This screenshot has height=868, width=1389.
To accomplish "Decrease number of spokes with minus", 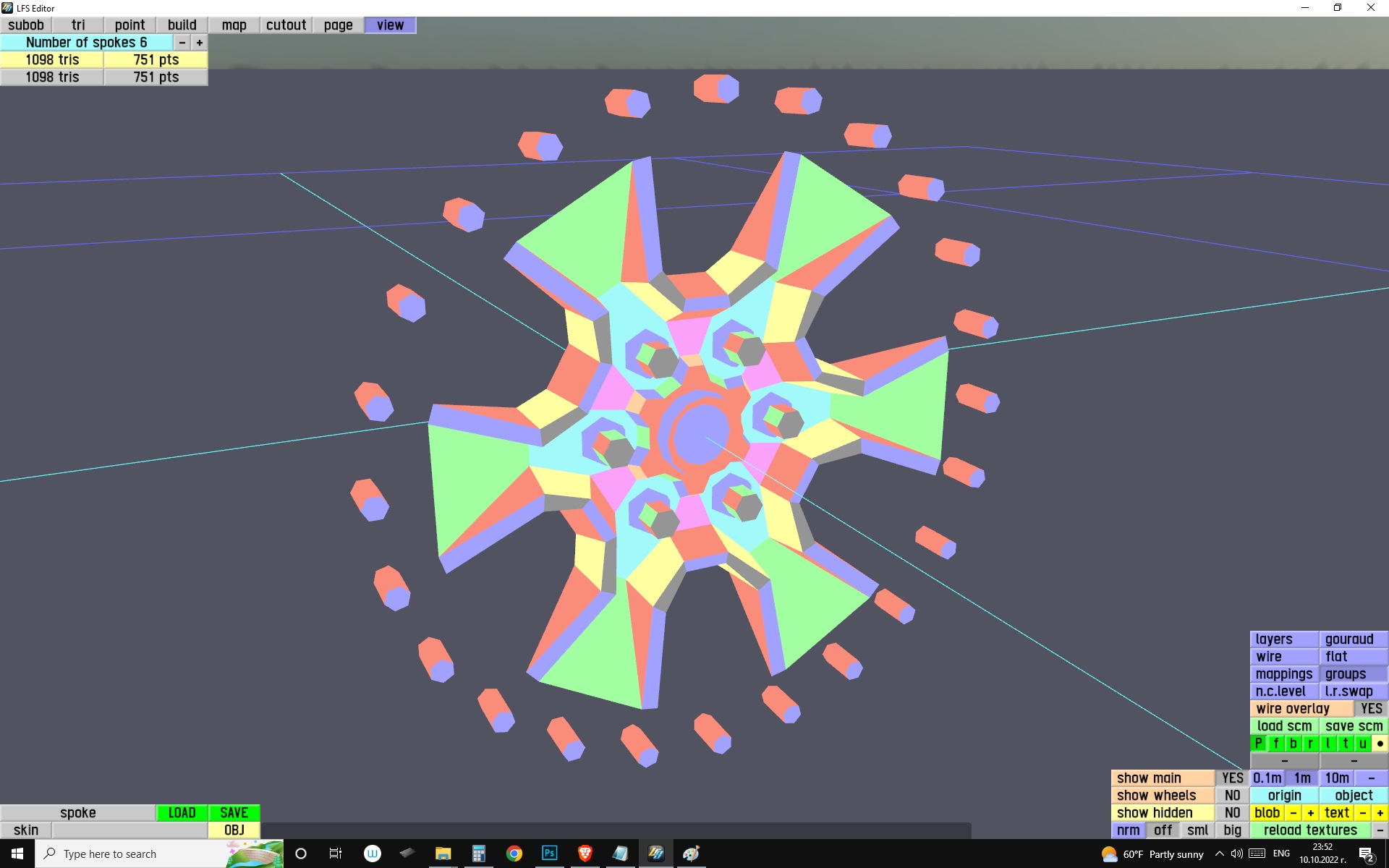I will pos(182,43).
